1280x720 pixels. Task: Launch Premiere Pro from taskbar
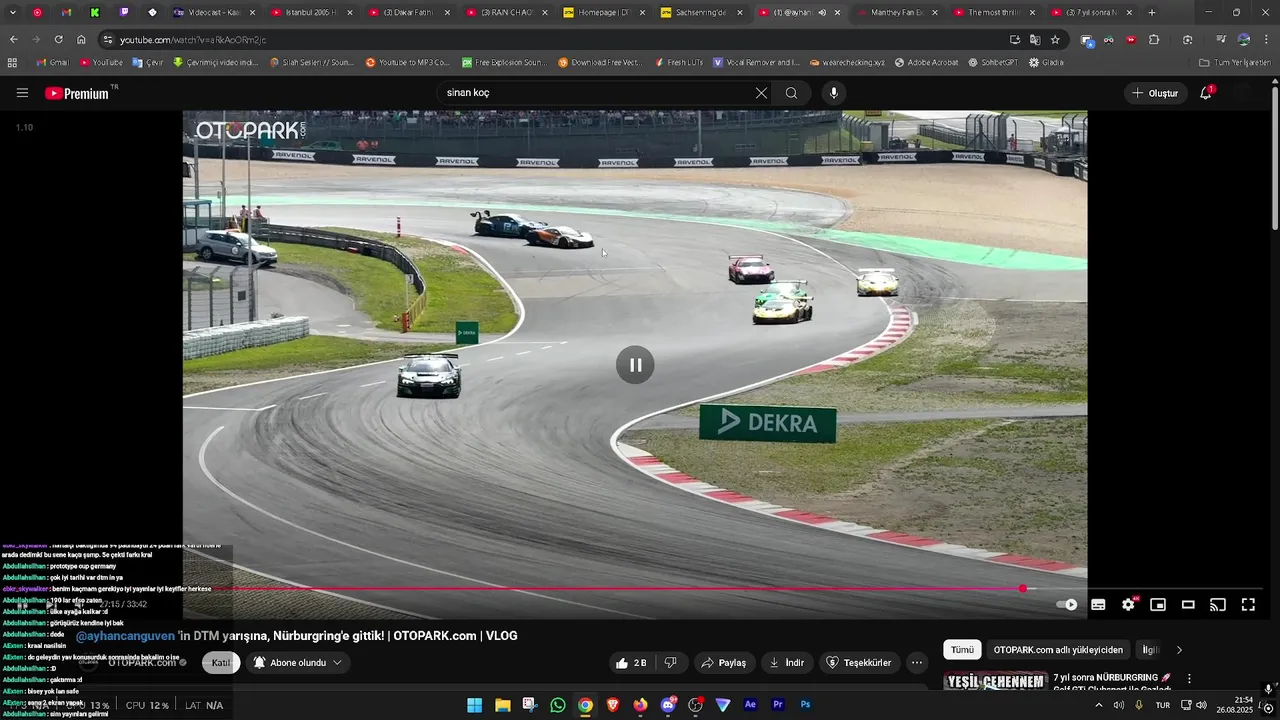(778, 705)
